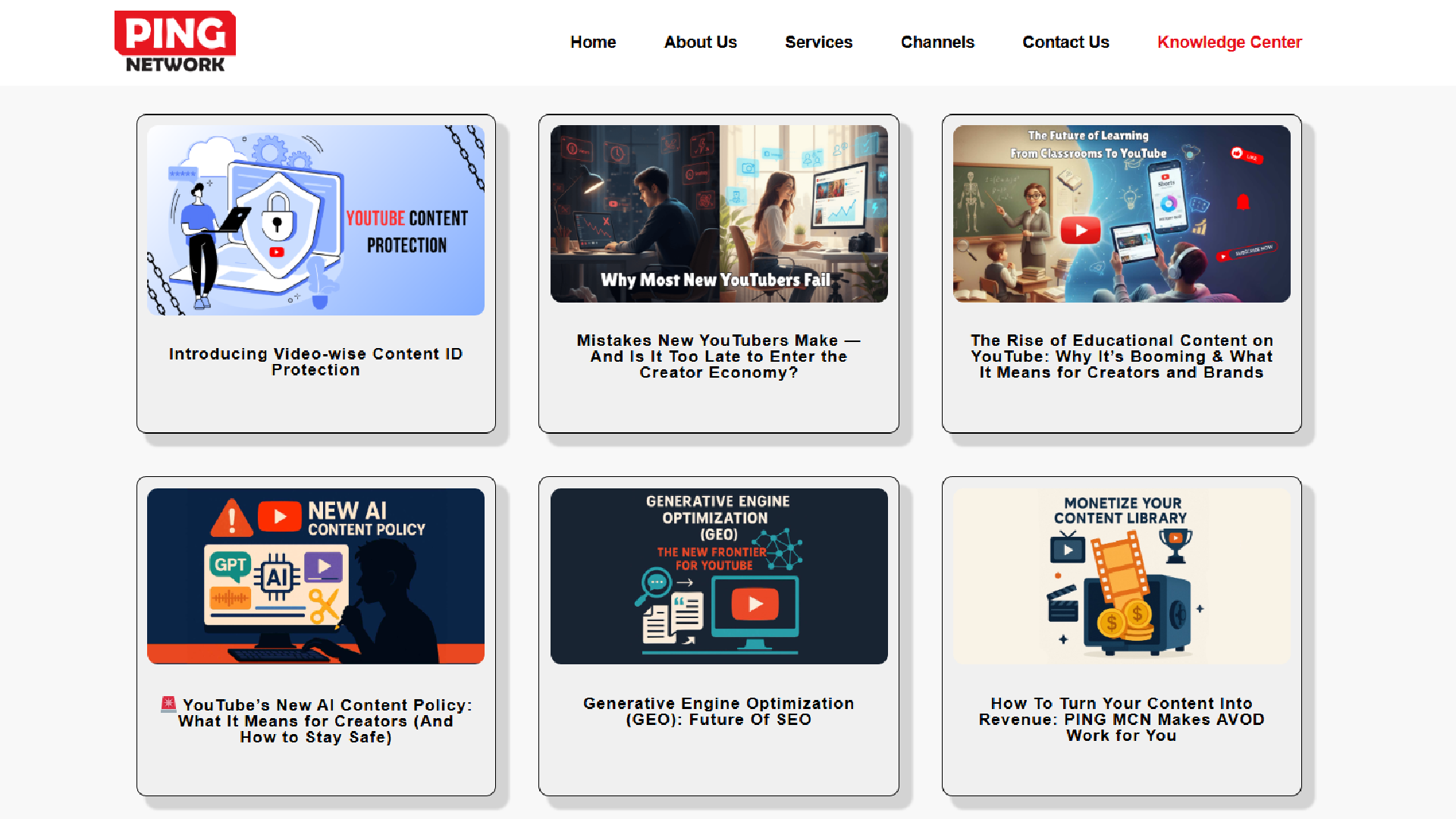Open article Introducing Video-wise Content ID Protection
This screenshot has height=819, width=1456.
click(315, 362)
